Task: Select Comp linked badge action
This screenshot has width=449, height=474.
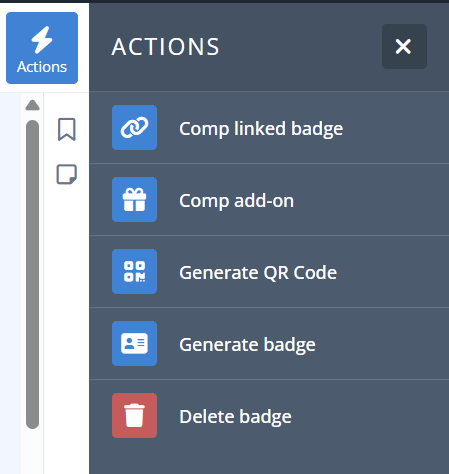Action: (x=269, y=128)
